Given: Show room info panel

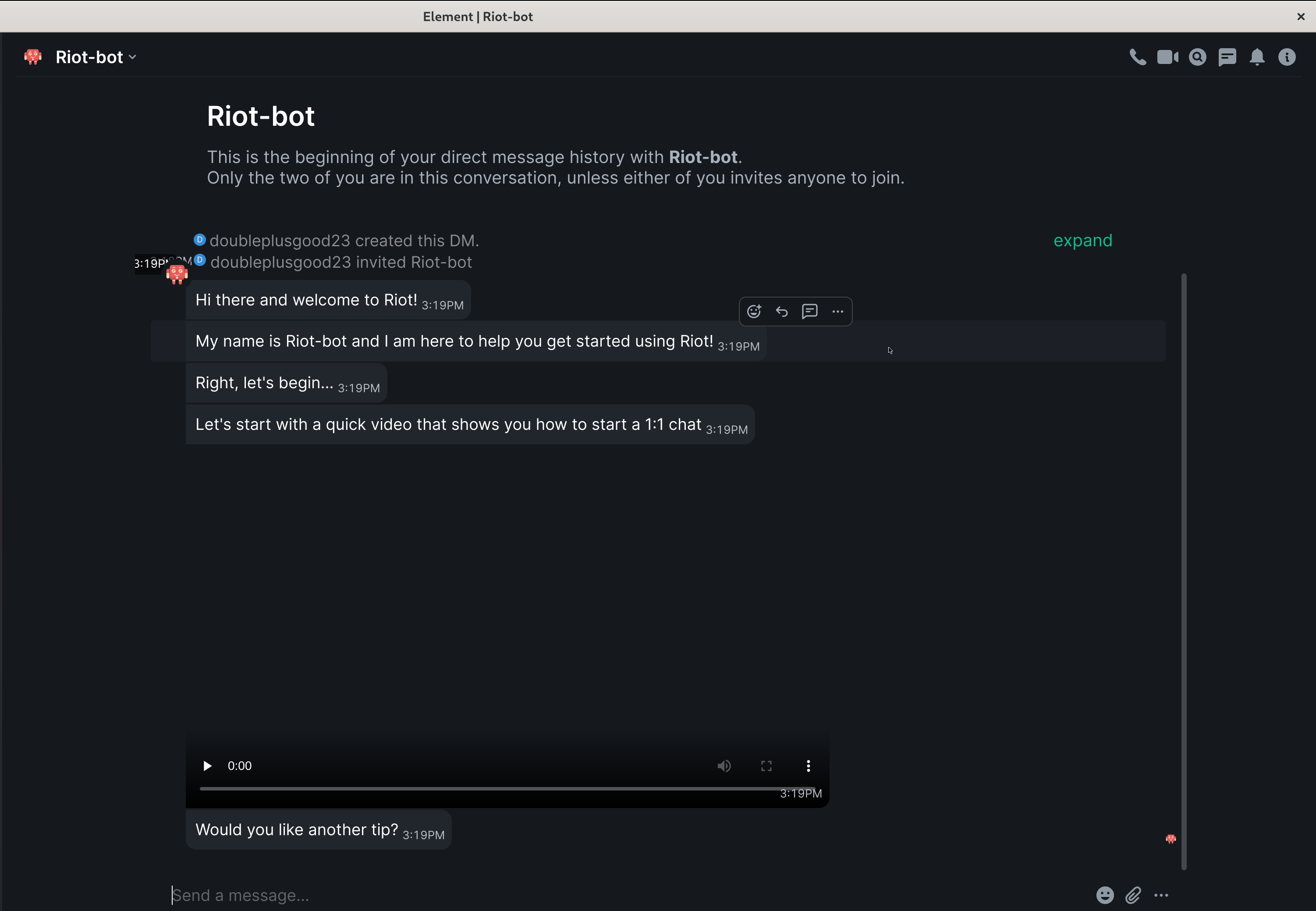Looking at the screenshot, I should click(x=1286, y=57).
